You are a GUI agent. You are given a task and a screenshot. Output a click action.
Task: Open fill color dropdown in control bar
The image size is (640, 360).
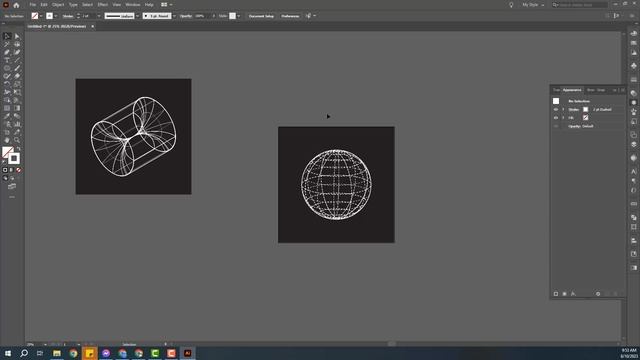click(41, 16)
